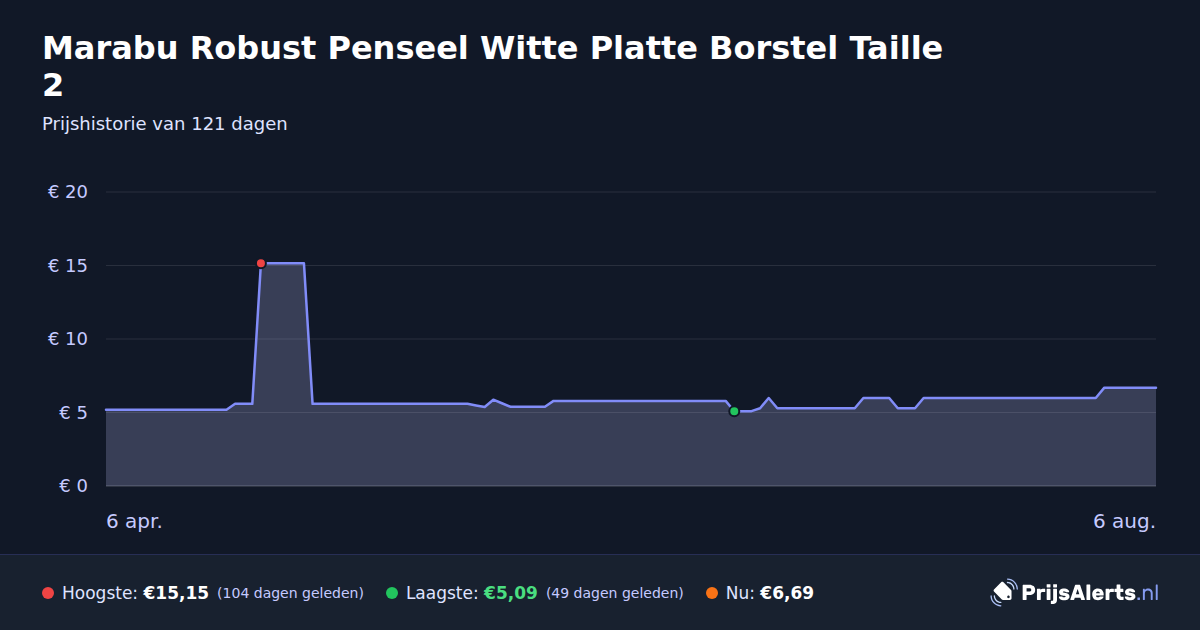Select the Nu €6,69 current price
1200x630 pixels.
click(x=787, y=593)
